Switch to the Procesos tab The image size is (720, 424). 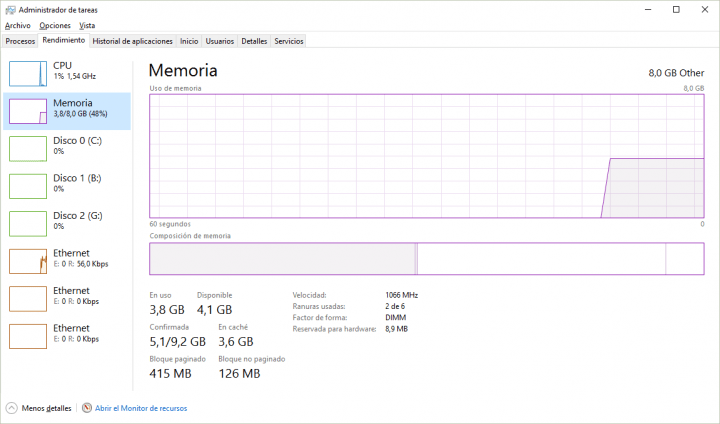tap(20, 41)
